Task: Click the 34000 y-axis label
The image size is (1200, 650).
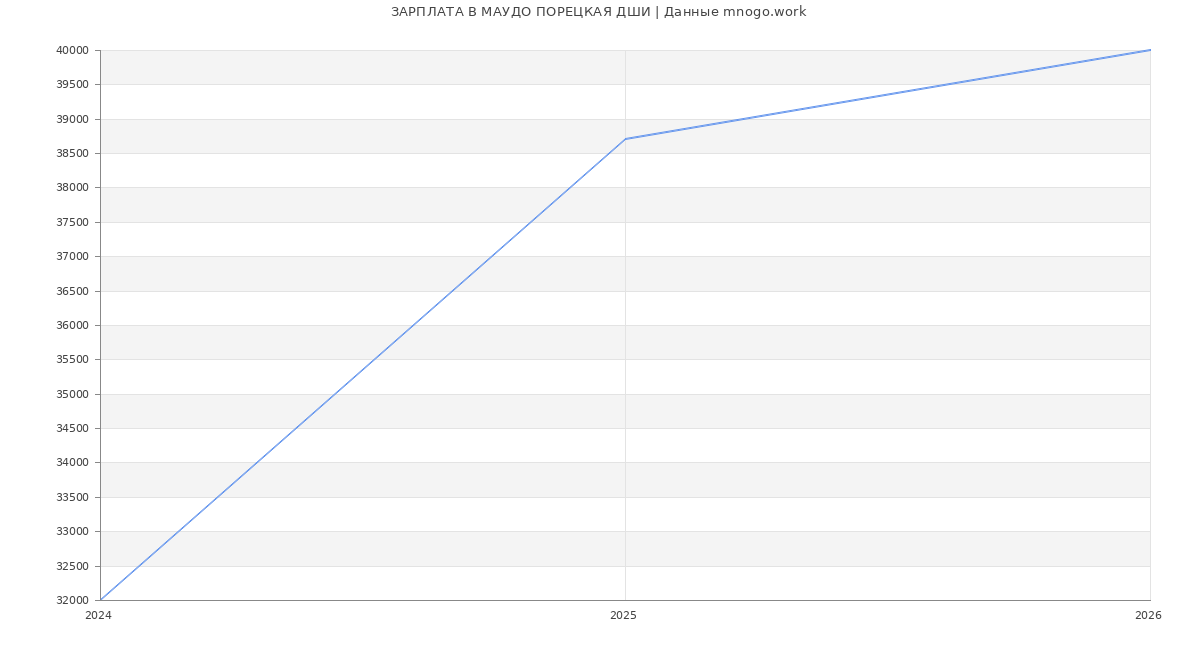Action: tap(73, 463)
